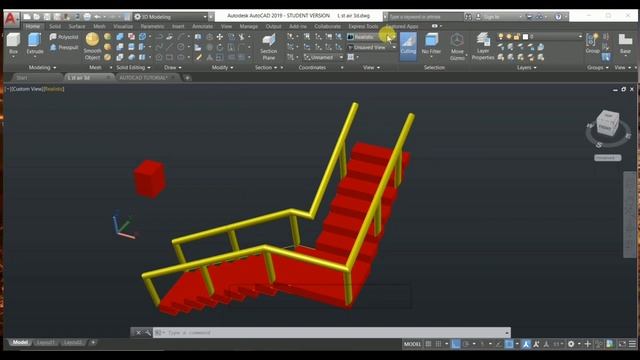This screenshot has width=640, height=360.
Task: Click the ViewCube in the viewport
Action: [608, 124]
